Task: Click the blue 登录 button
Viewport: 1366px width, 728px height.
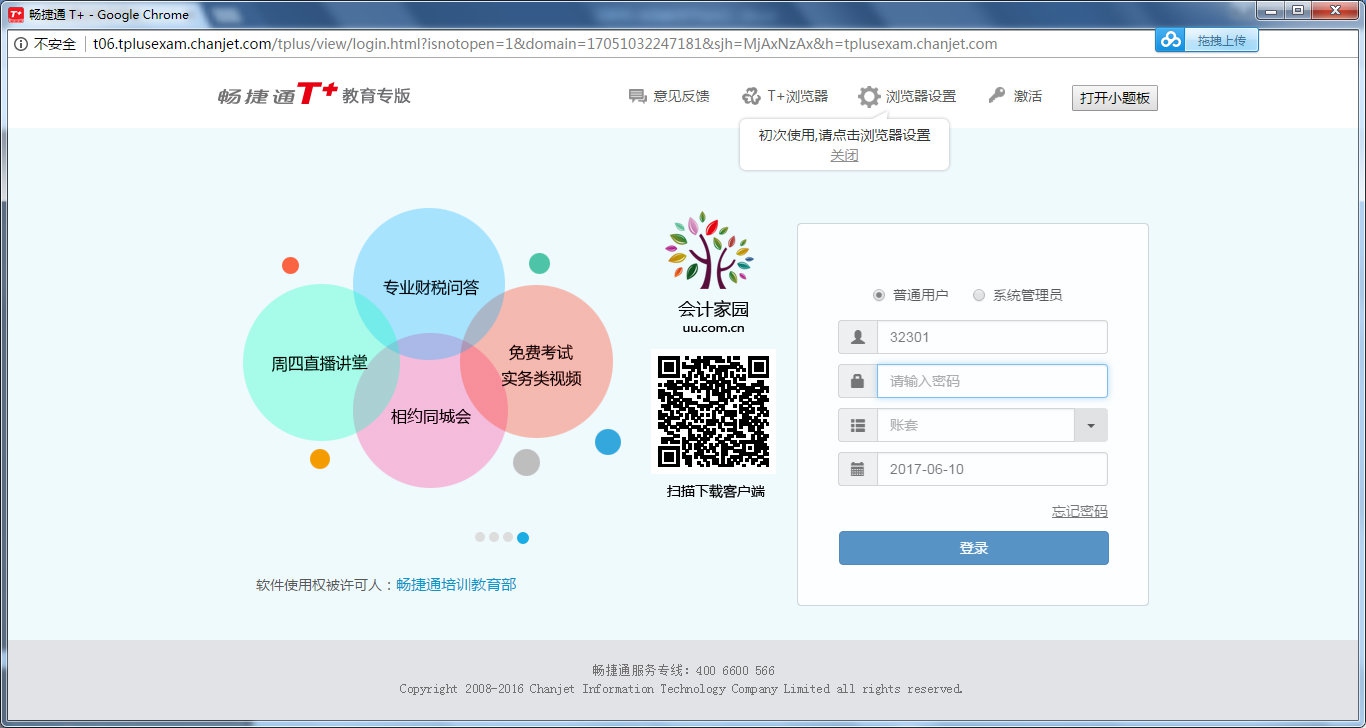Action: click(974, 548)
